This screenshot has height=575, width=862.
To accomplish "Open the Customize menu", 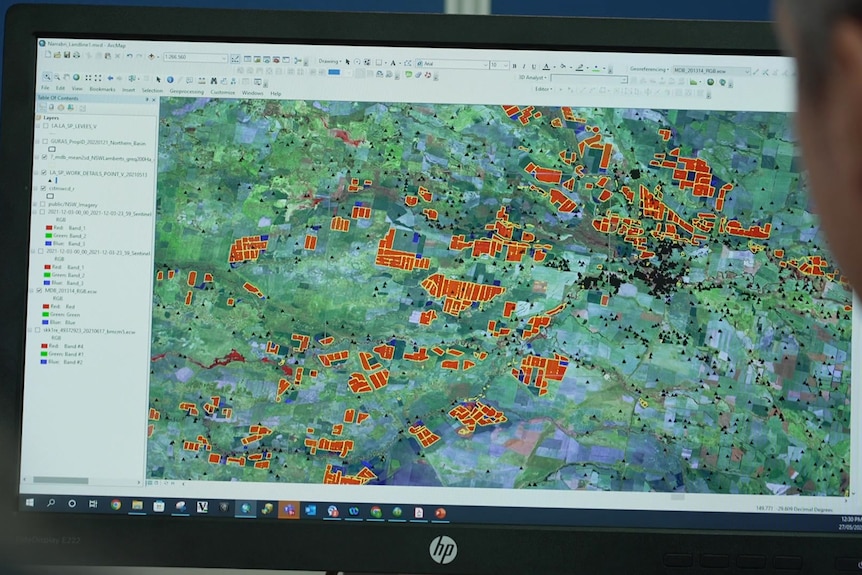I will tap(223, 92).
